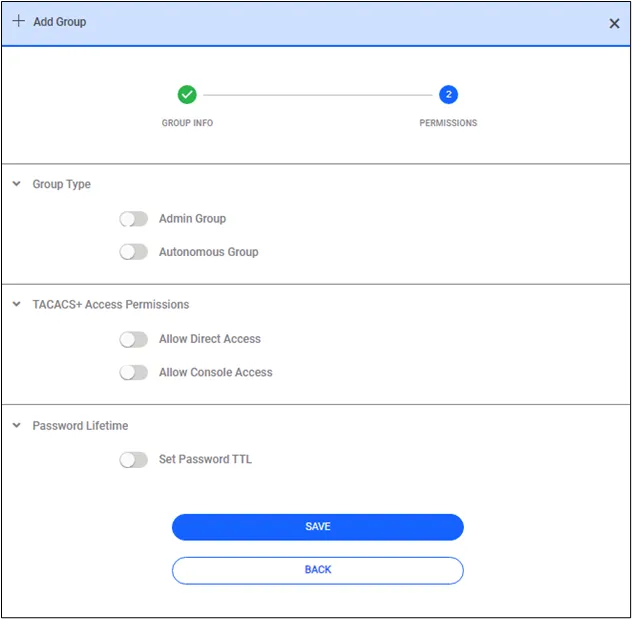The height and width of the screenshot is (619, 632).
Task: Click the Add Group title text
Action: click(60, 22)
